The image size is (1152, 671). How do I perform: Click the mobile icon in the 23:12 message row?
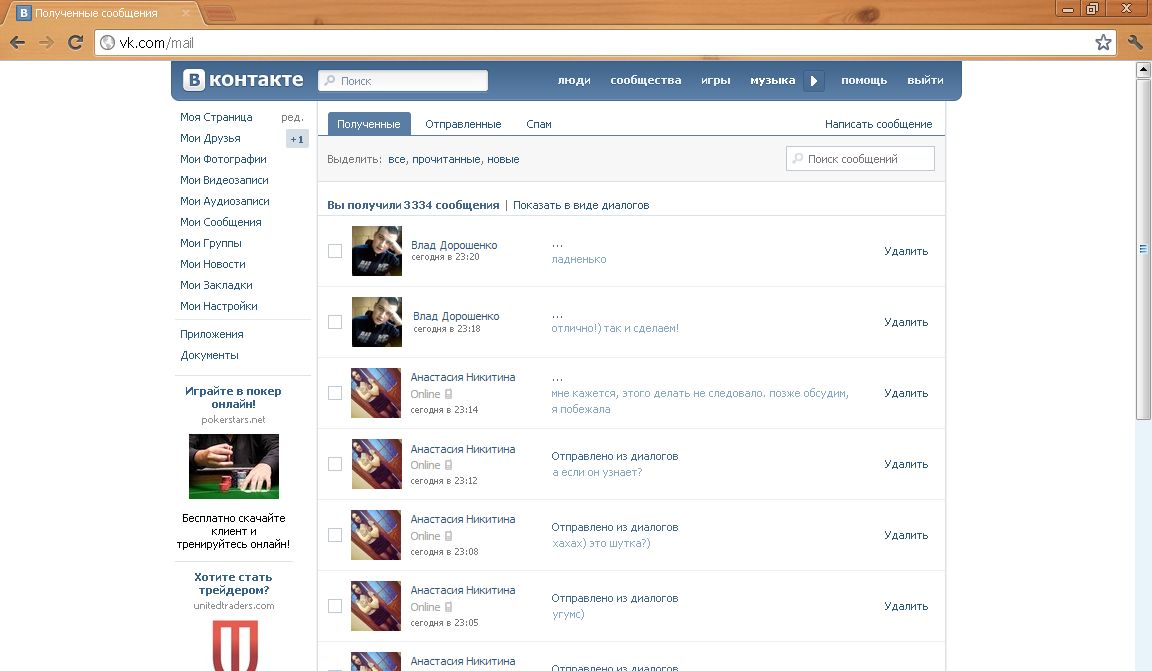(448, 465)
